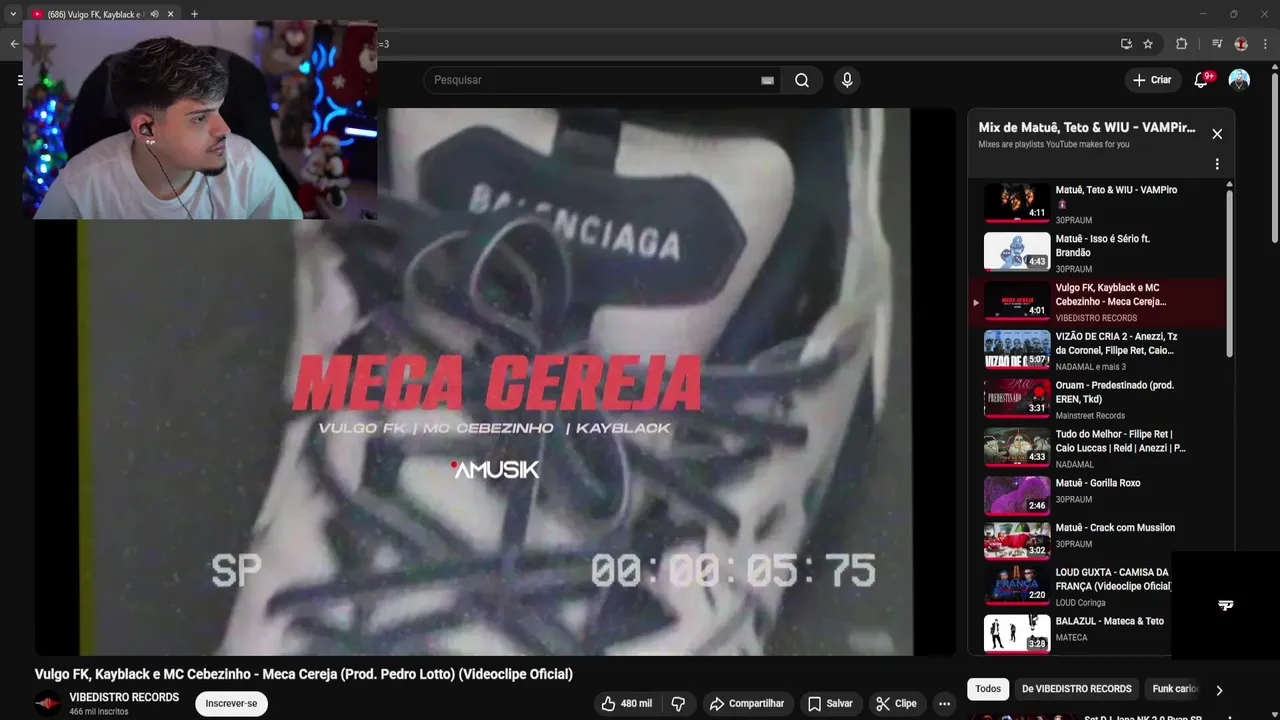Close the Mix playlist panel
Viewport: 1280px width, 720px height.
click(x=1217, y=134)
